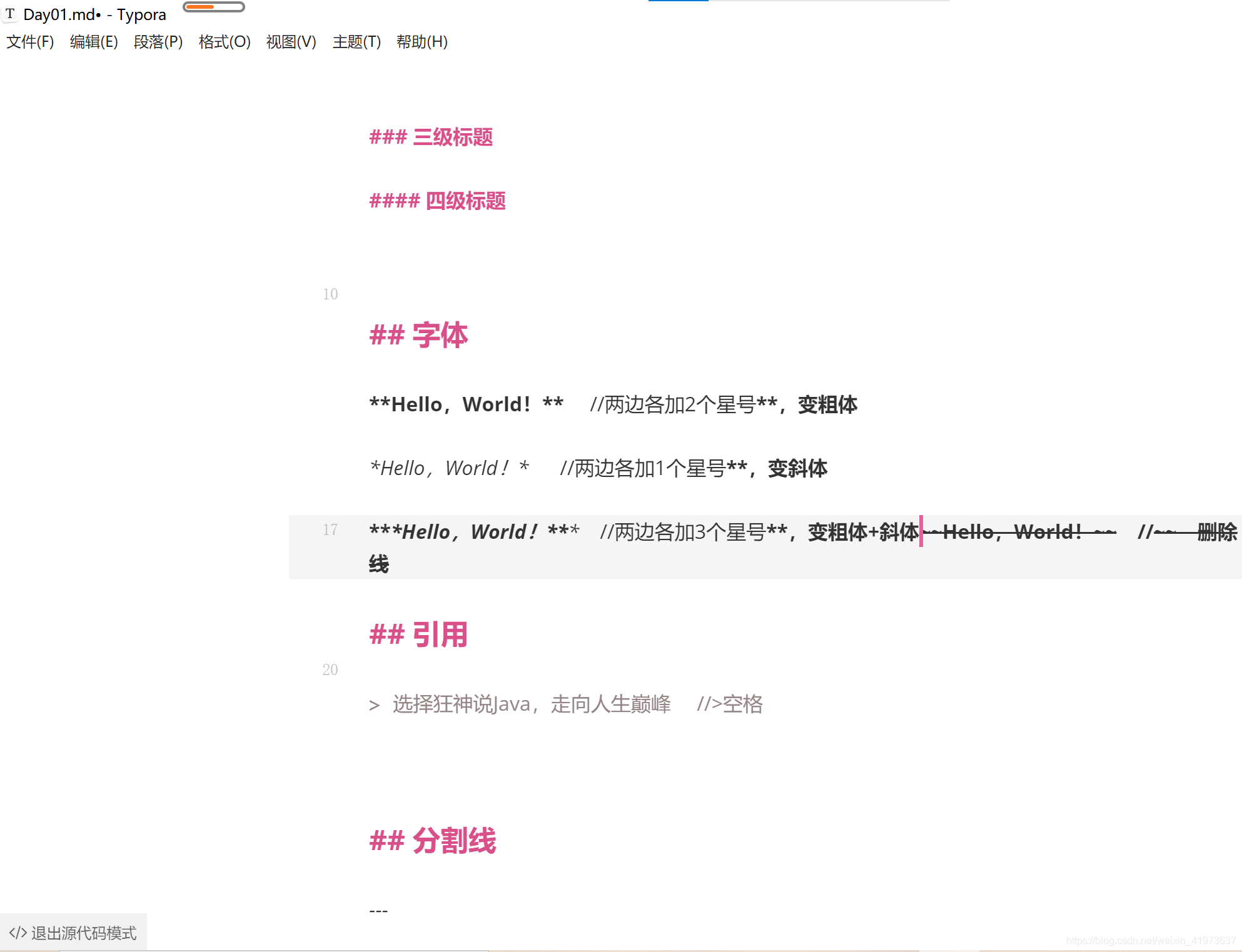Open the 主题(T) menu
The image size is (1242, 952).
356,42
